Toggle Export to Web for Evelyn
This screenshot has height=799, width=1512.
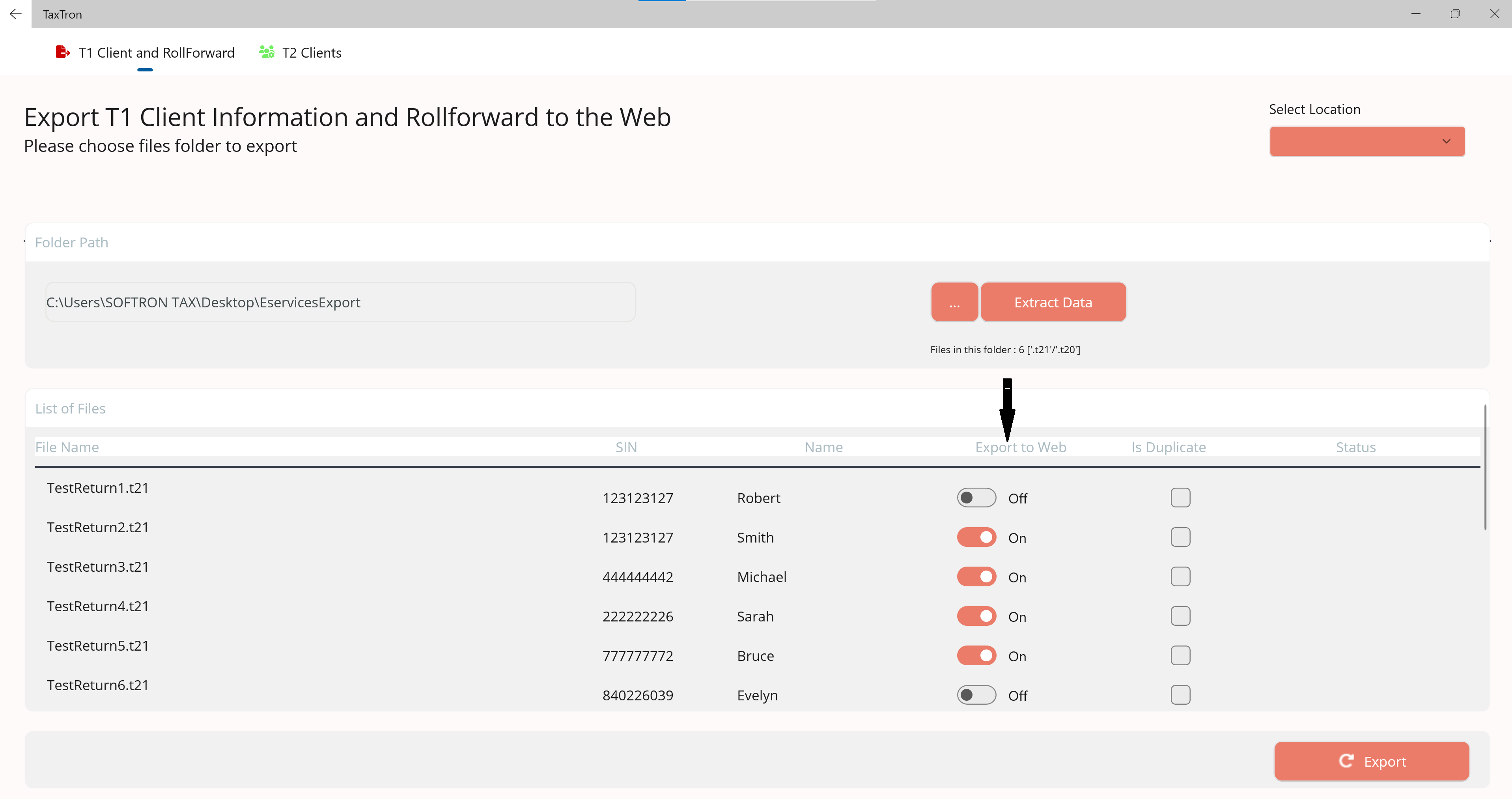[976, 695]
